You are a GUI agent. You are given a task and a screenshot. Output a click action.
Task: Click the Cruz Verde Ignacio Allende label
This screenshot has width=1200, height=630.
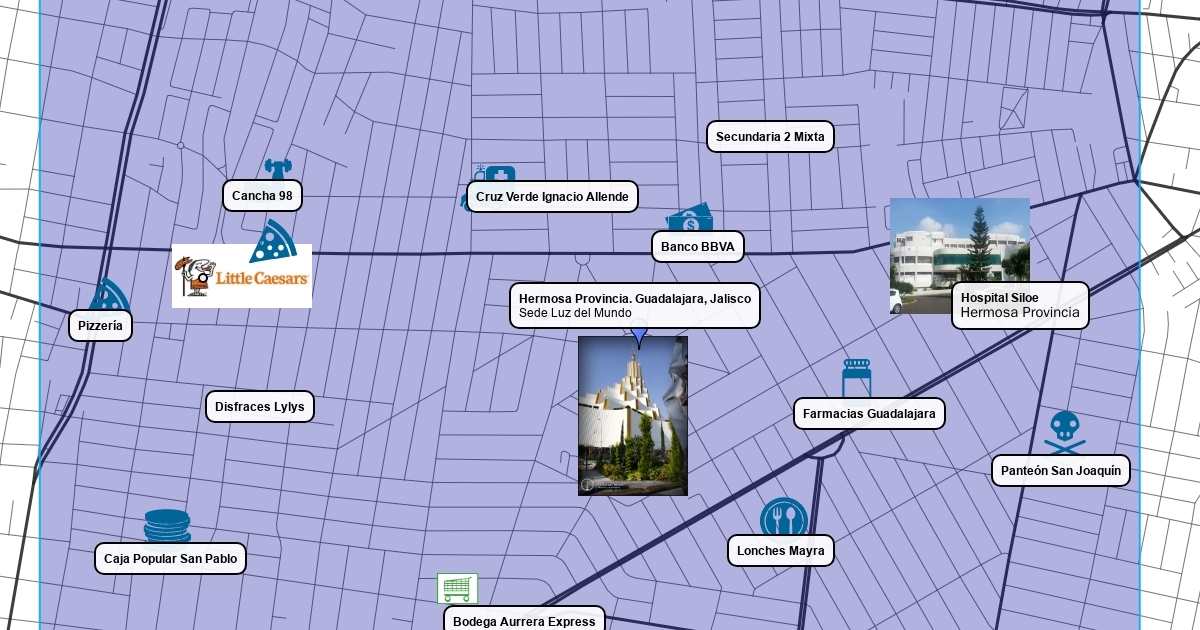[552, 197]
